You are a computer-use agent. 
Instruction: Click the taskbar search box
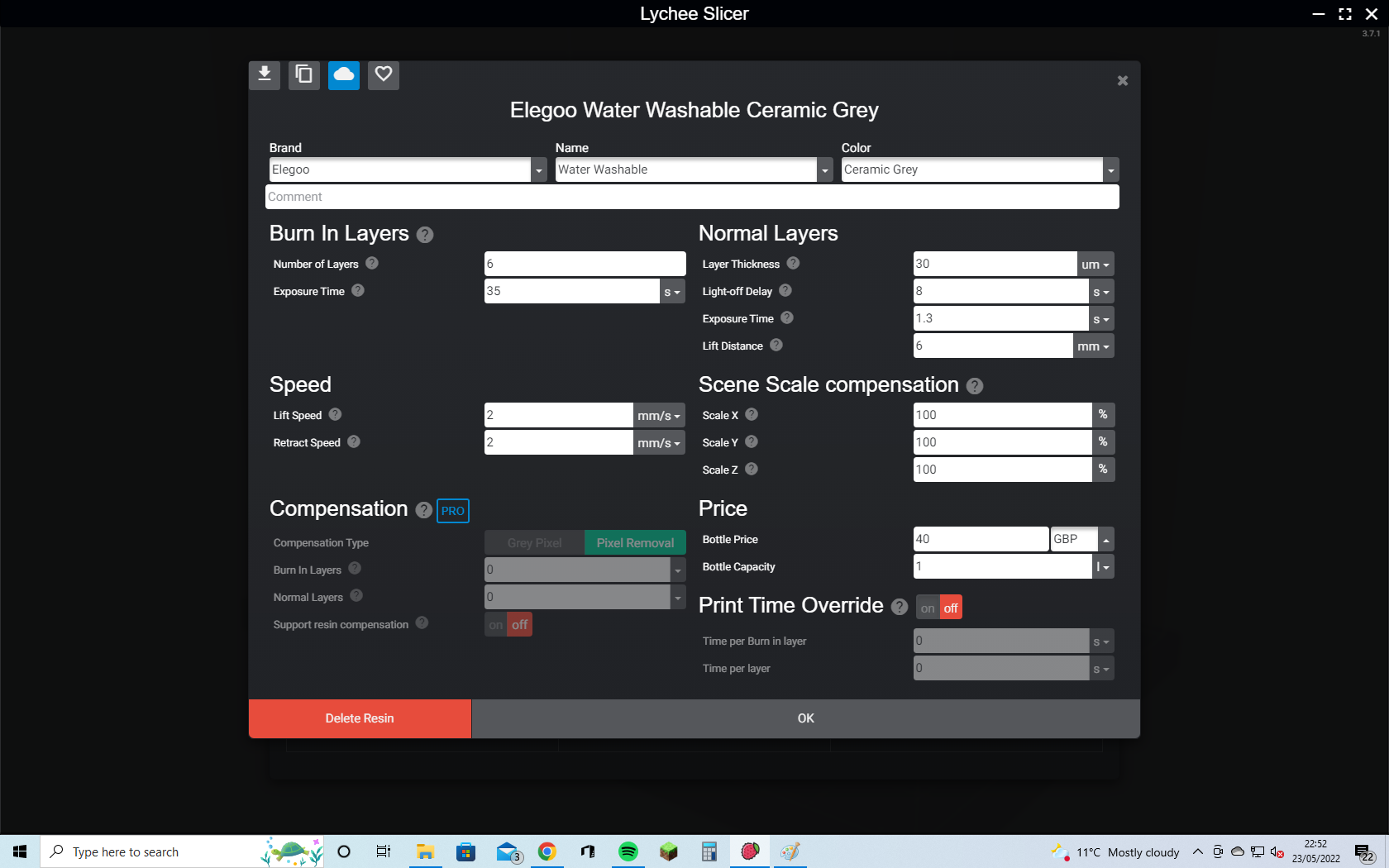pyautogui.click(x=182, y=851)
